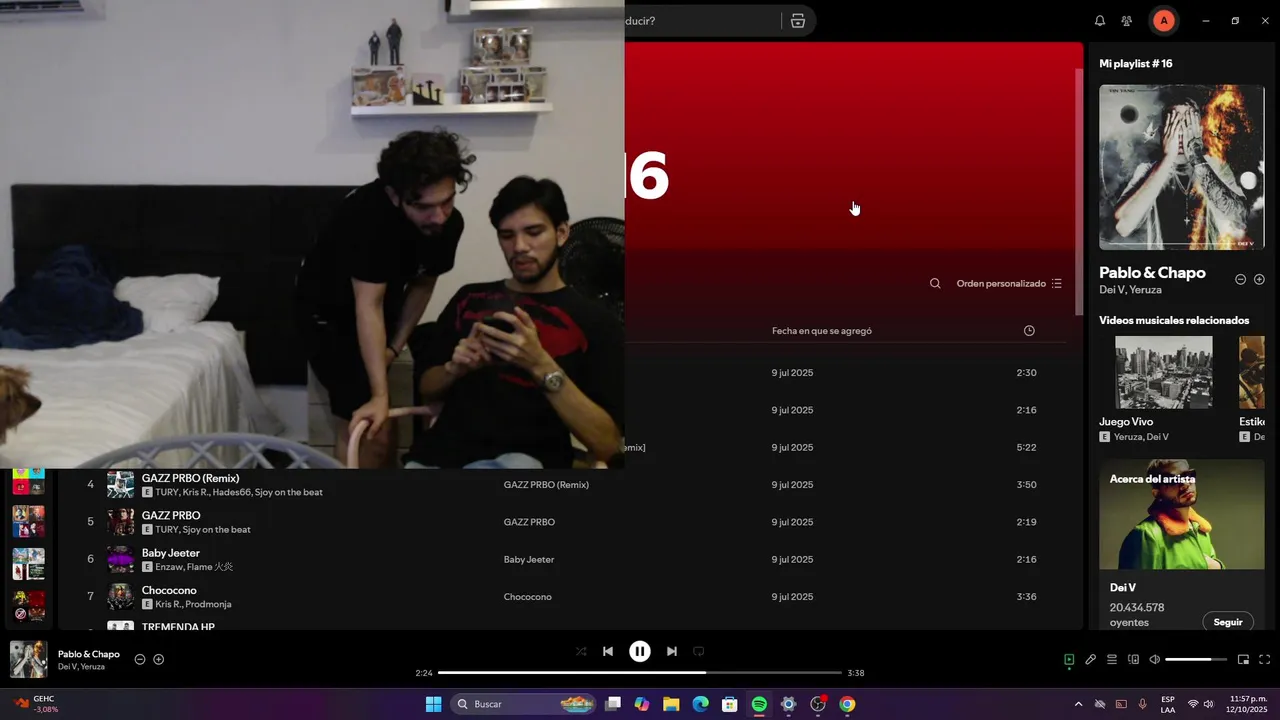Select track 7 Chocócono title
This screenshot has height=720, width=1280.
point(169,590)
